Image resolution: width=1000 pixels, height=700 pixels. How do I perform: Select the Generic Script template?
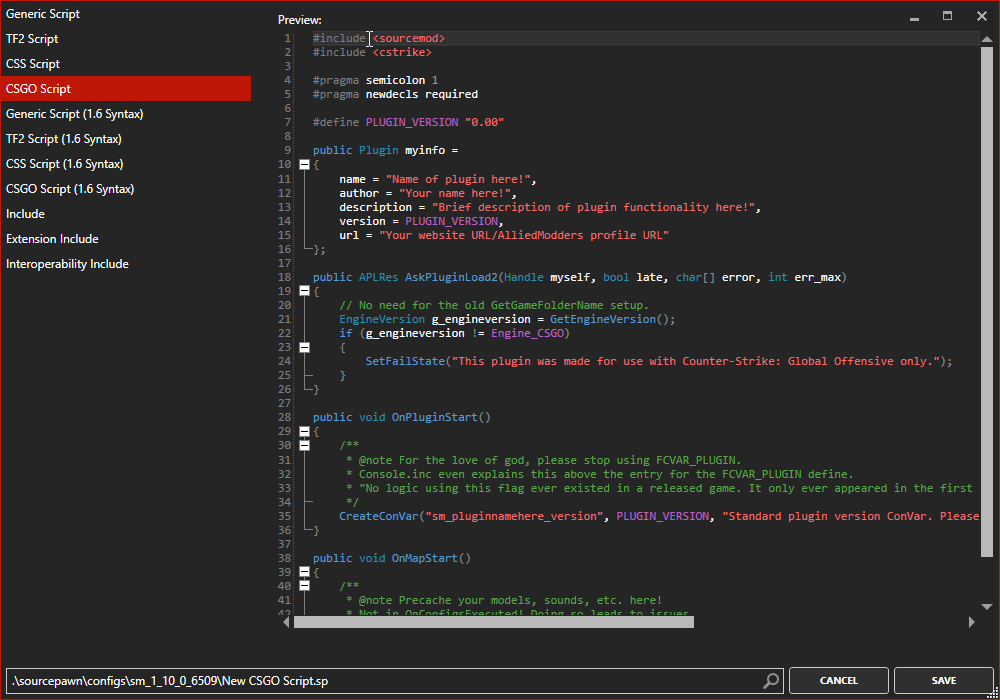126,13
